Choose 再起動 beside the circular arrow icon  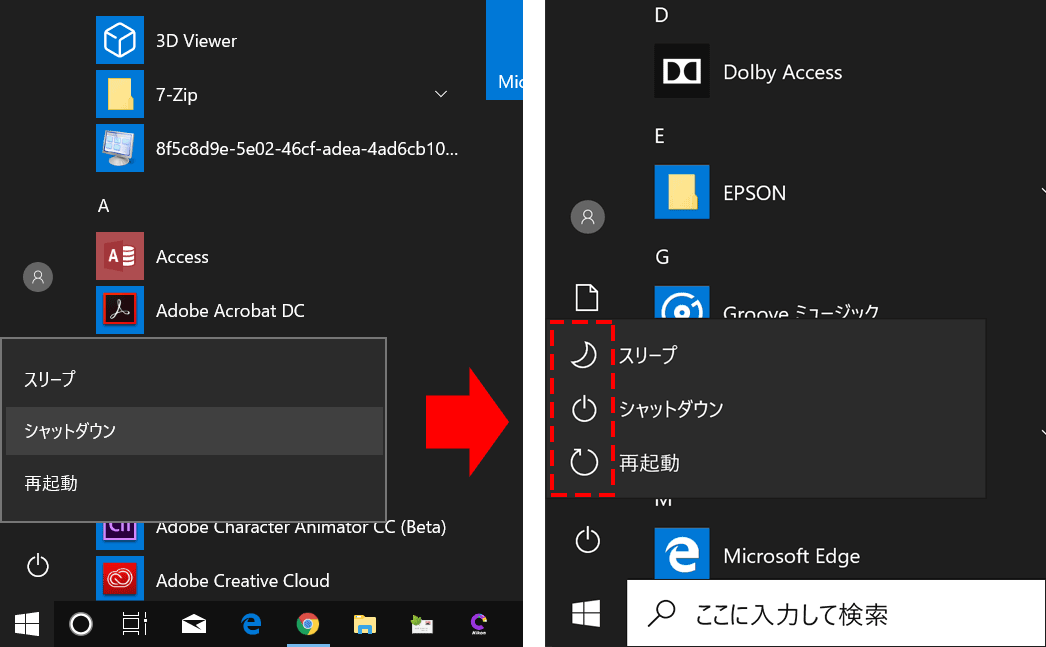(649, 463)
